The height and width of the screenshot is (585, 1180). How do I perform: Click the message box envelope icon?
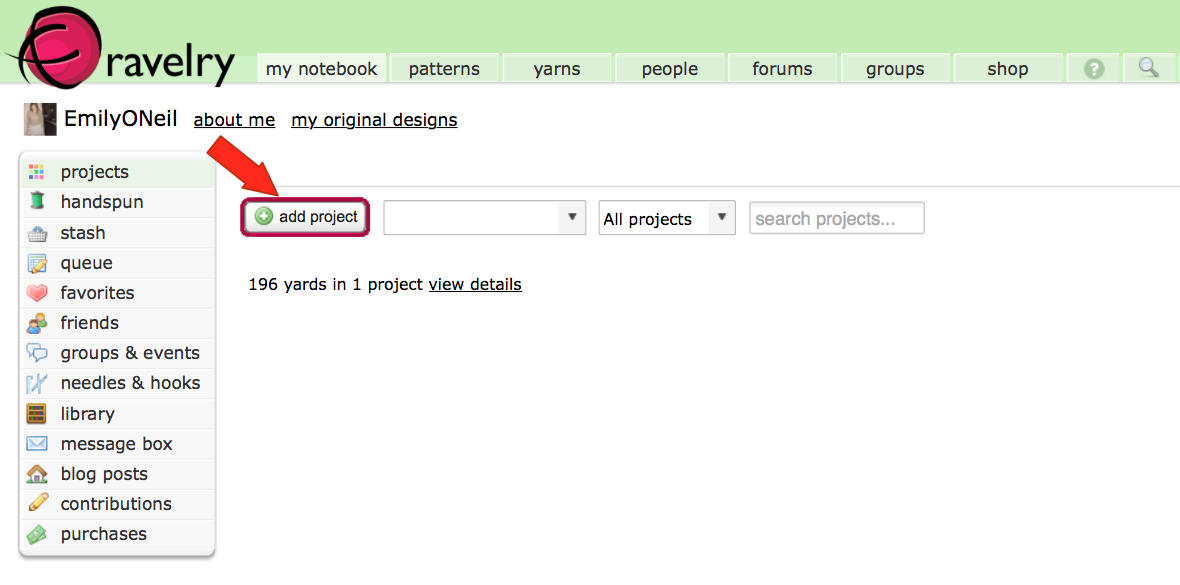click(37, 444)
